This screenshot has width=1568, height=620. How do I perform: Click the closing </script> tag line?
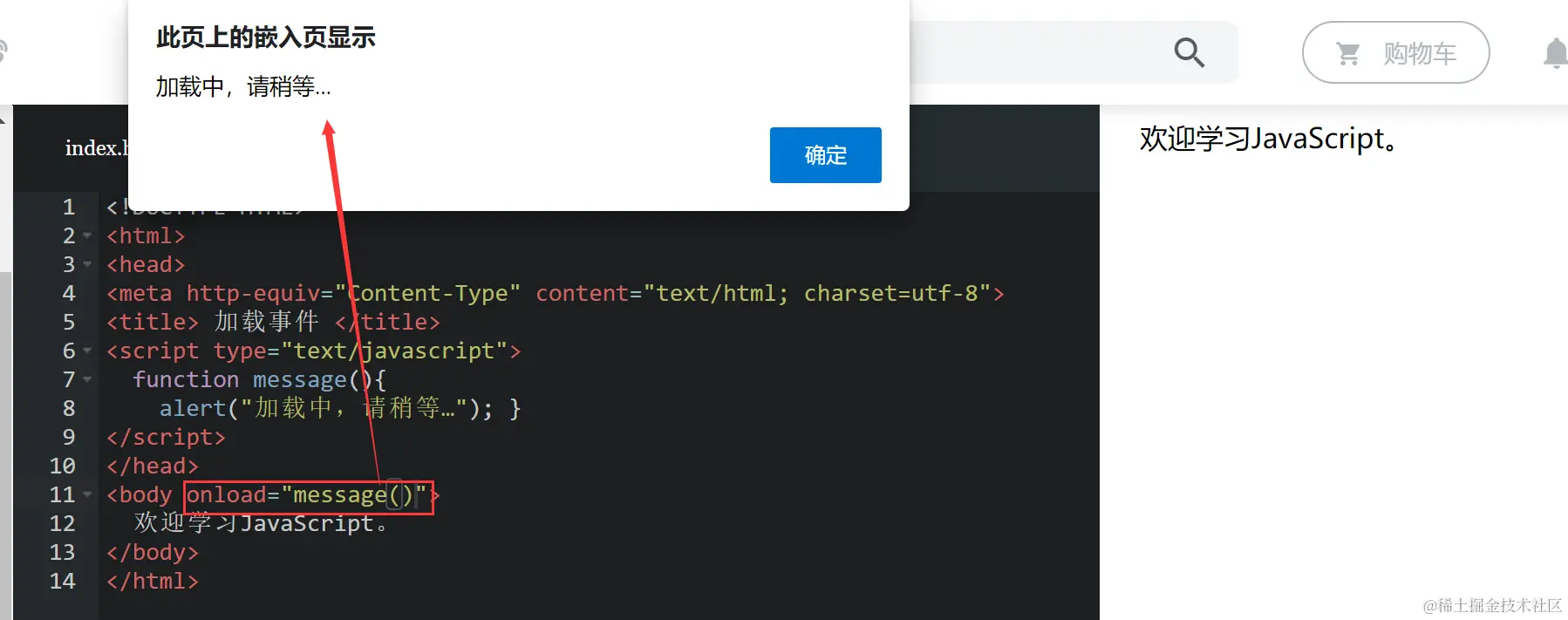coord(166,437)
